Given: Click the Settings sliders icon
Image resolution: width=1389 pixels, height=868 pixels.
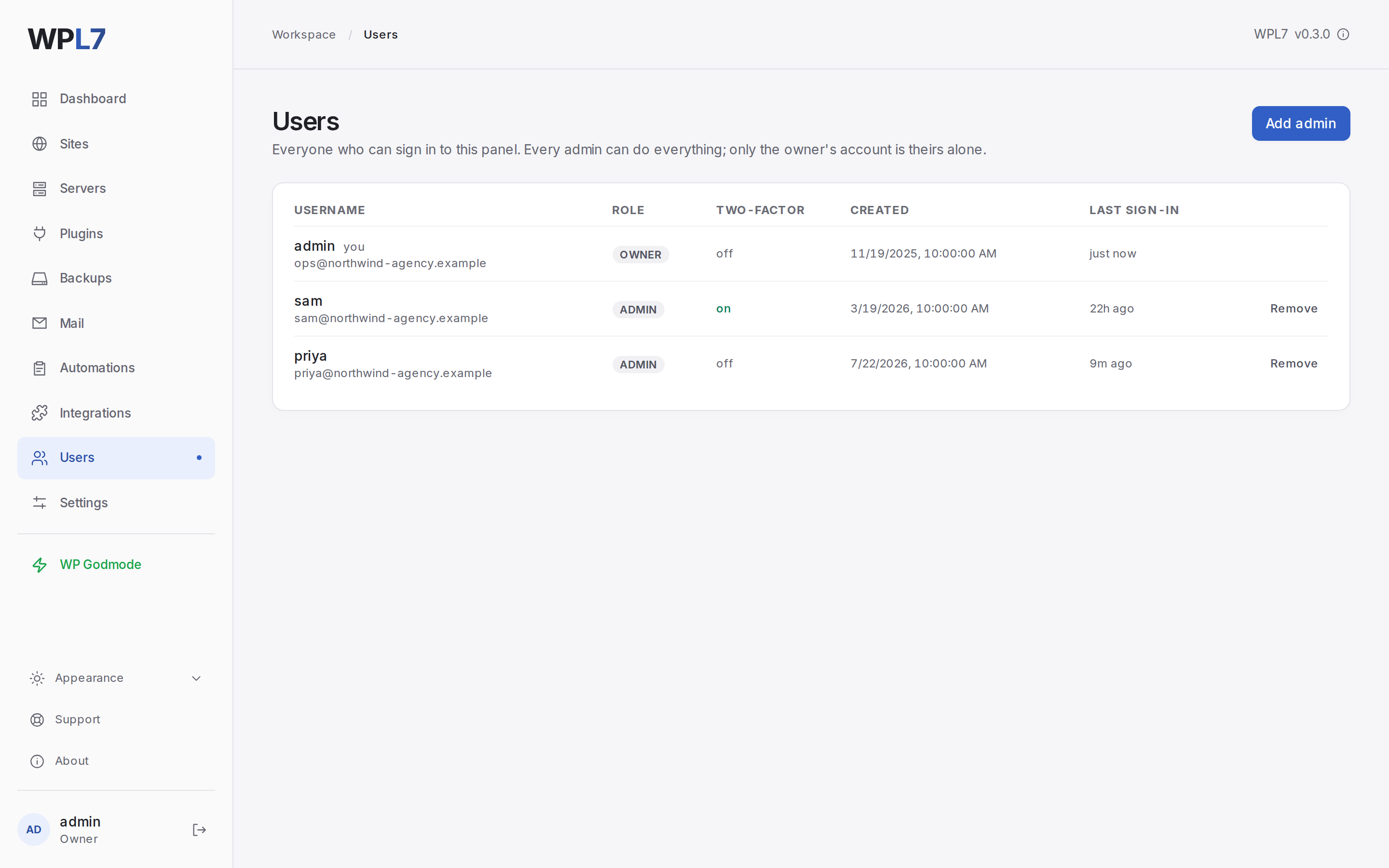Looking at the screenshot, I should pyautogui.click(x=40, y=502).
